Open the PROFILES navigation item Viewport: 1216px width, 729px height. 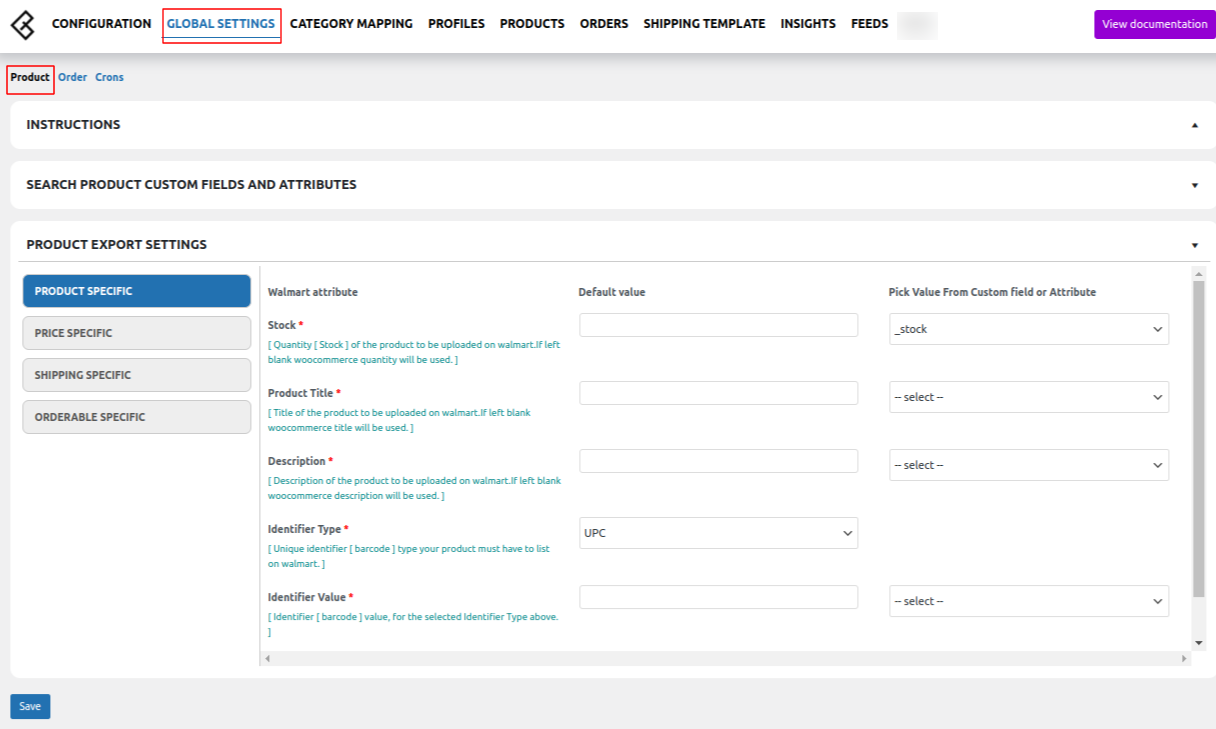pyautogui.click(x=456, y=23)
